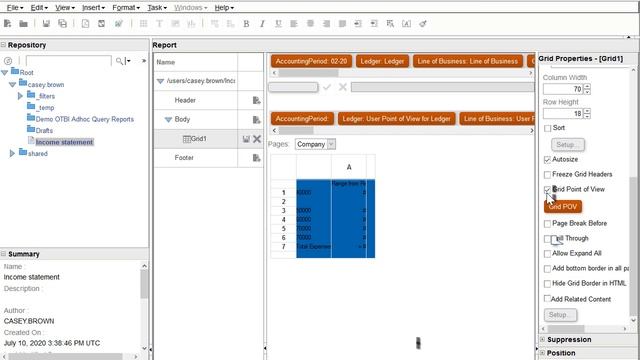Click the Bold formatting icon
The width and height of the screenshot is (640, 360).
[x=246, y=24]
